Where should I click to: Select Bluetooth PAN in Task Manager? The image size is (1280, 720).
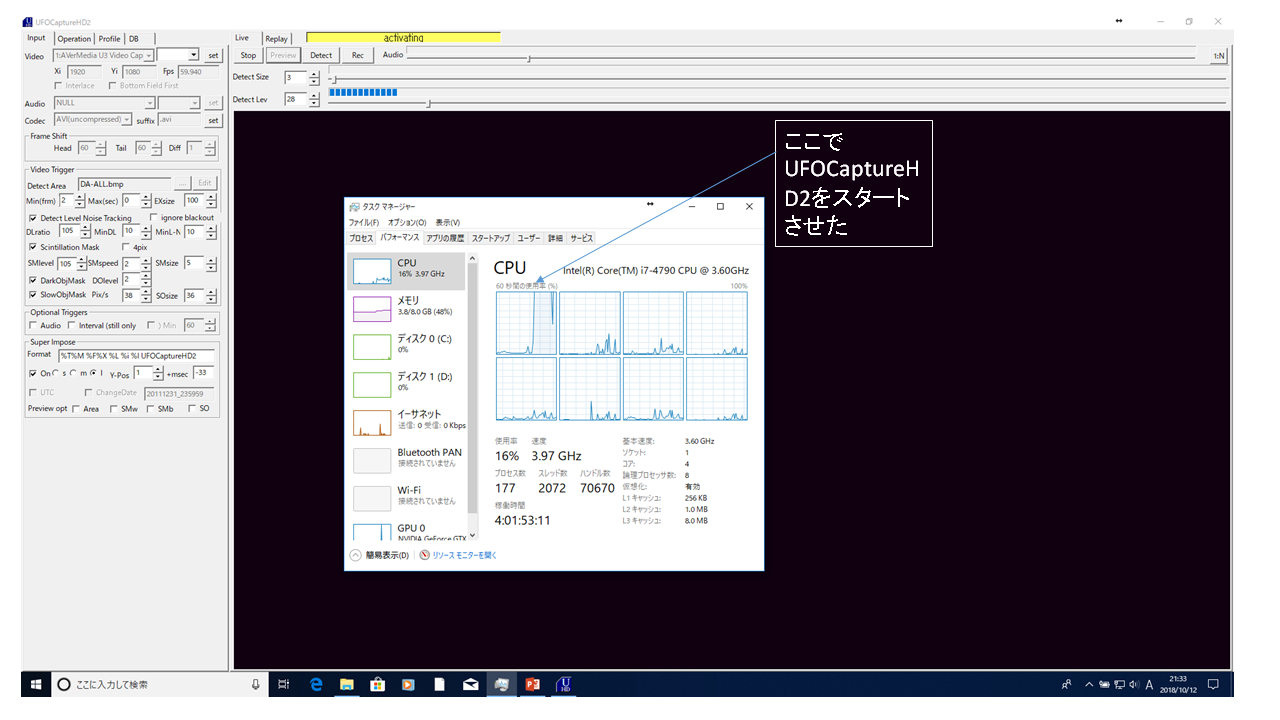[406, 460]
